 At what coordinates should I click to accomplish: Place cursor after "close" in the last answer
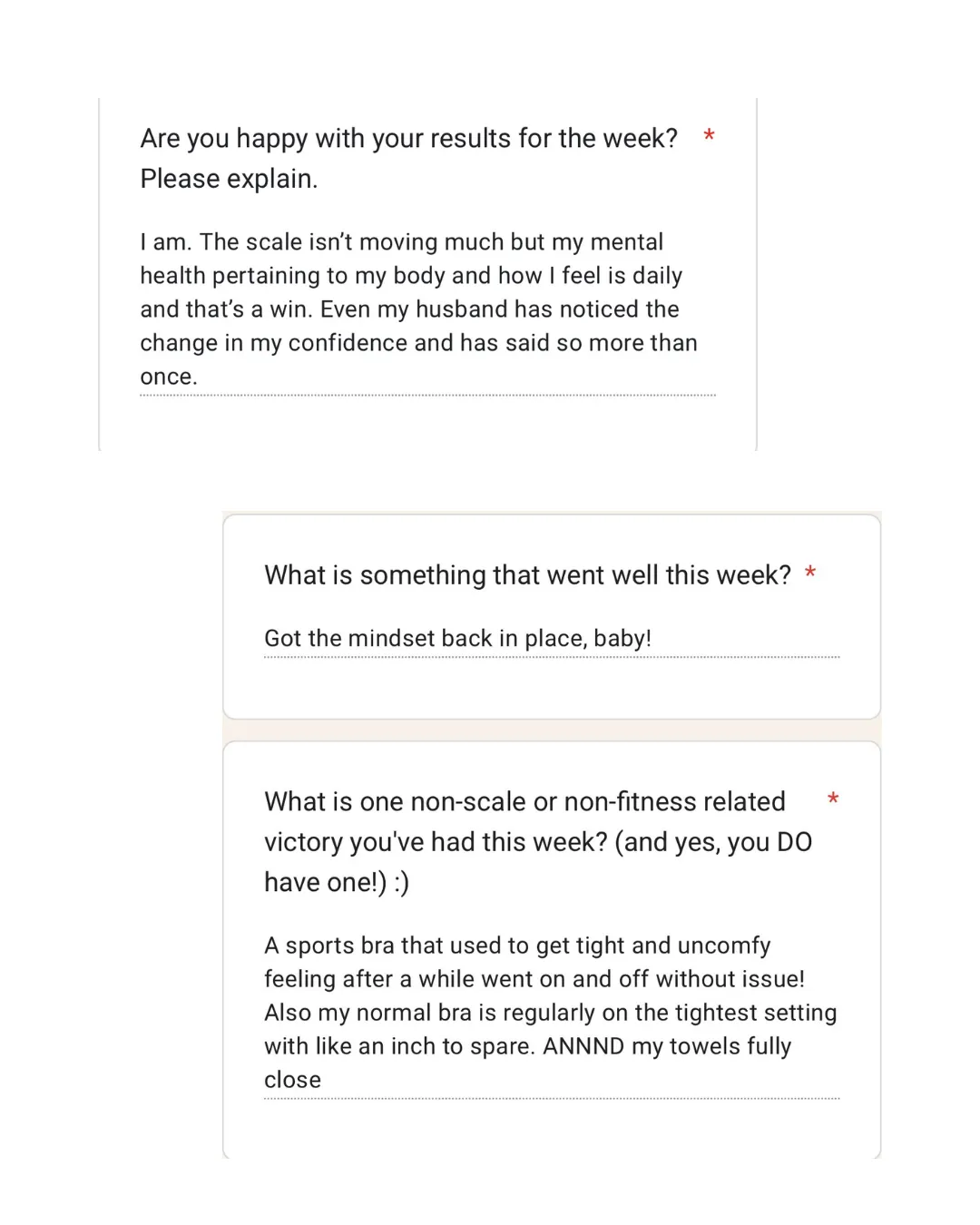323,1080
